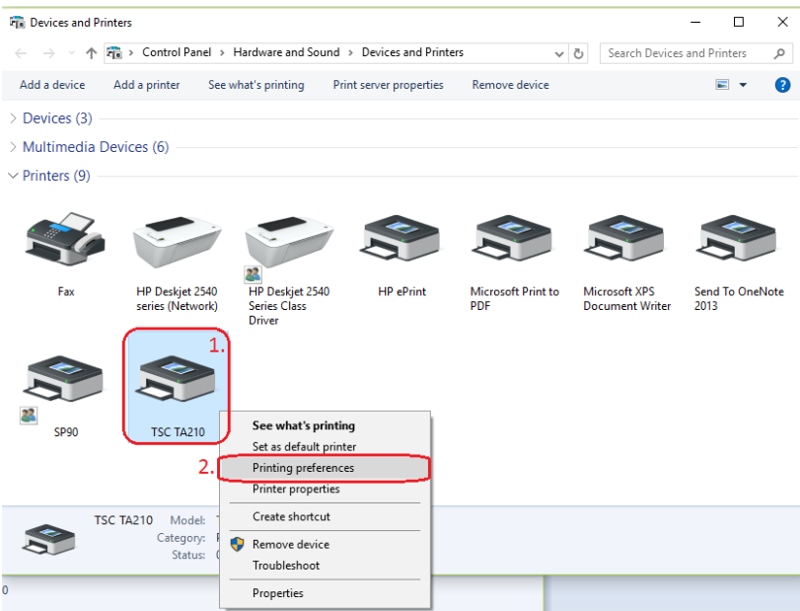
Task: Click Print server properties button
Action: (388, 85)
